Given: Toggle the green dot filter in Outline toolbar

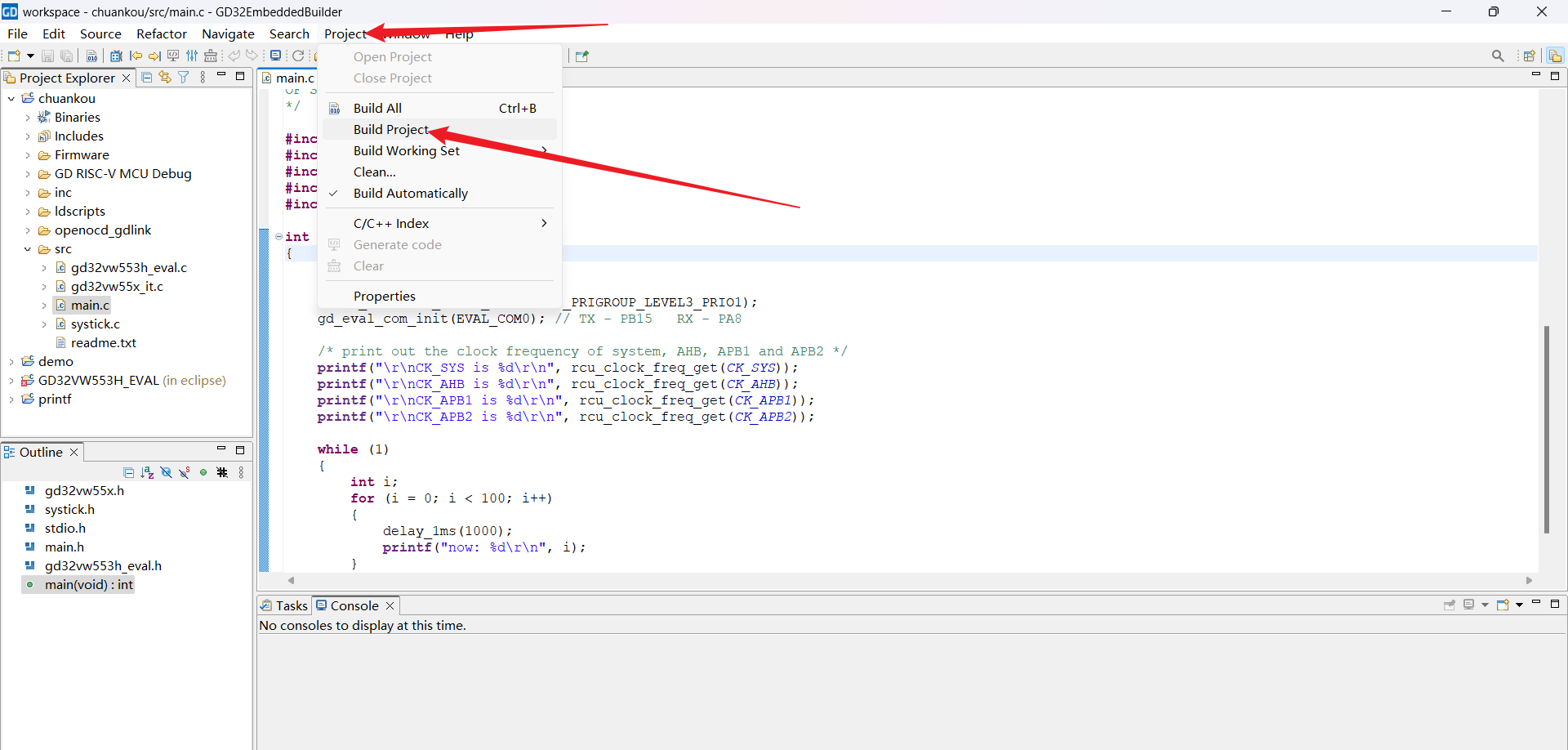Looking at the screenshot, I should [203, 472].
